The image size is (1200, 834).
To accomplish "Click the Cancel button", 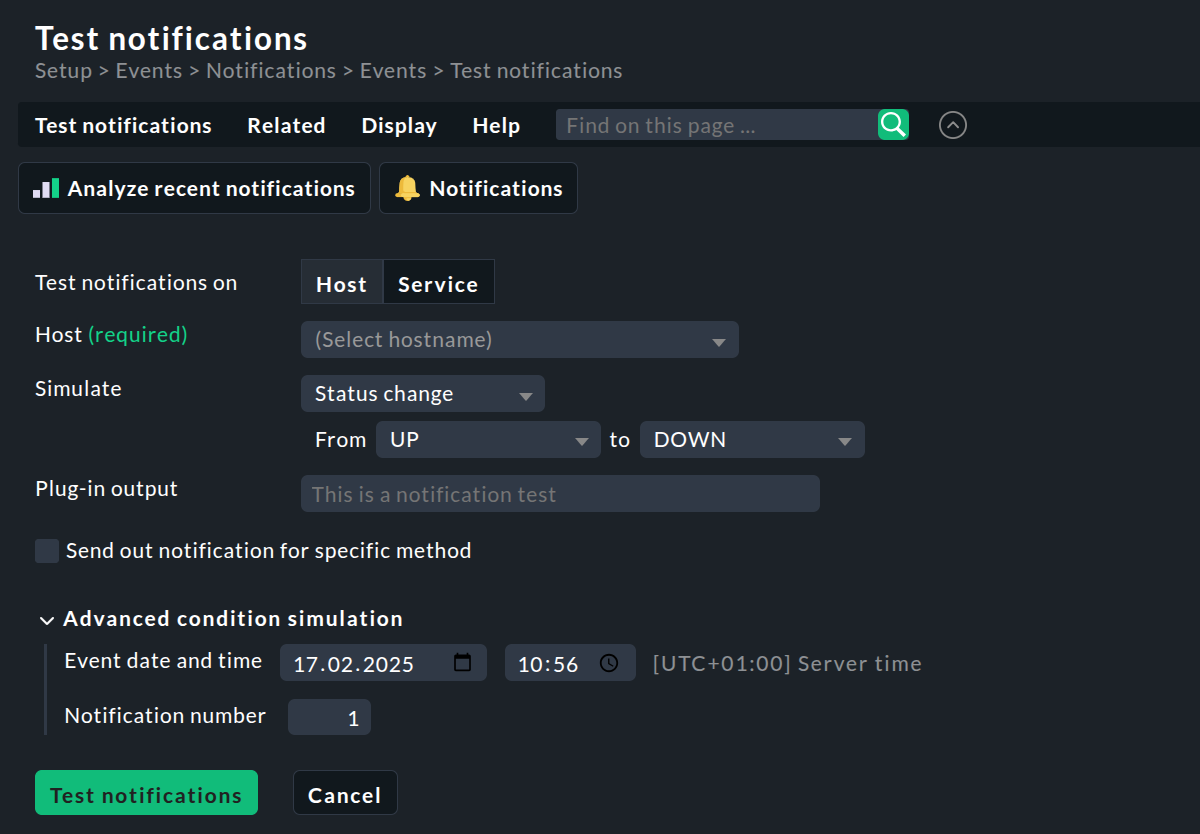I will coord(345,793).
